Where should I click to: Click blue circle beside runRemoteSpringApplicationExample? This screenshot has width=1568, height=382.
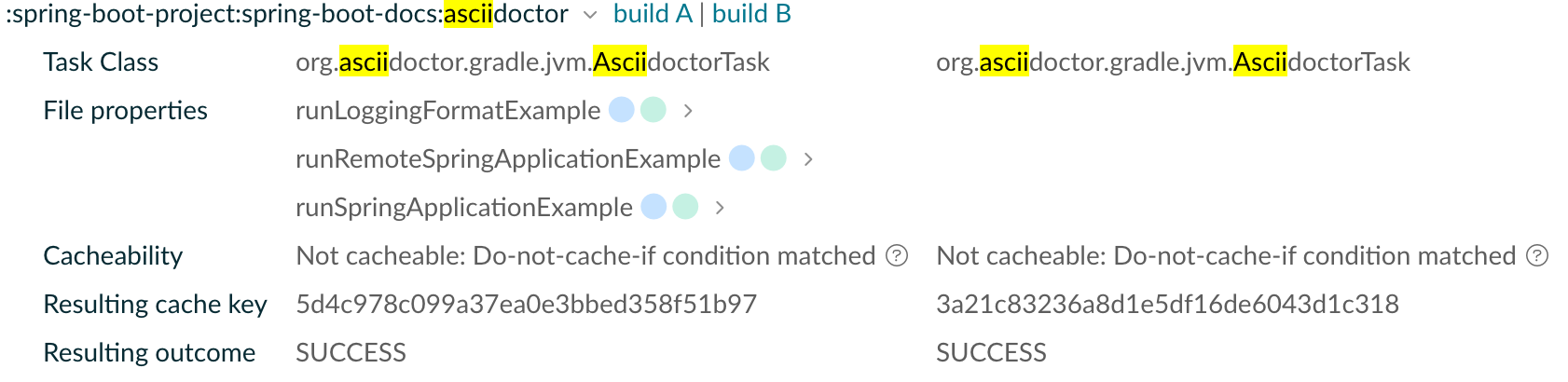[x=742, y=158]
